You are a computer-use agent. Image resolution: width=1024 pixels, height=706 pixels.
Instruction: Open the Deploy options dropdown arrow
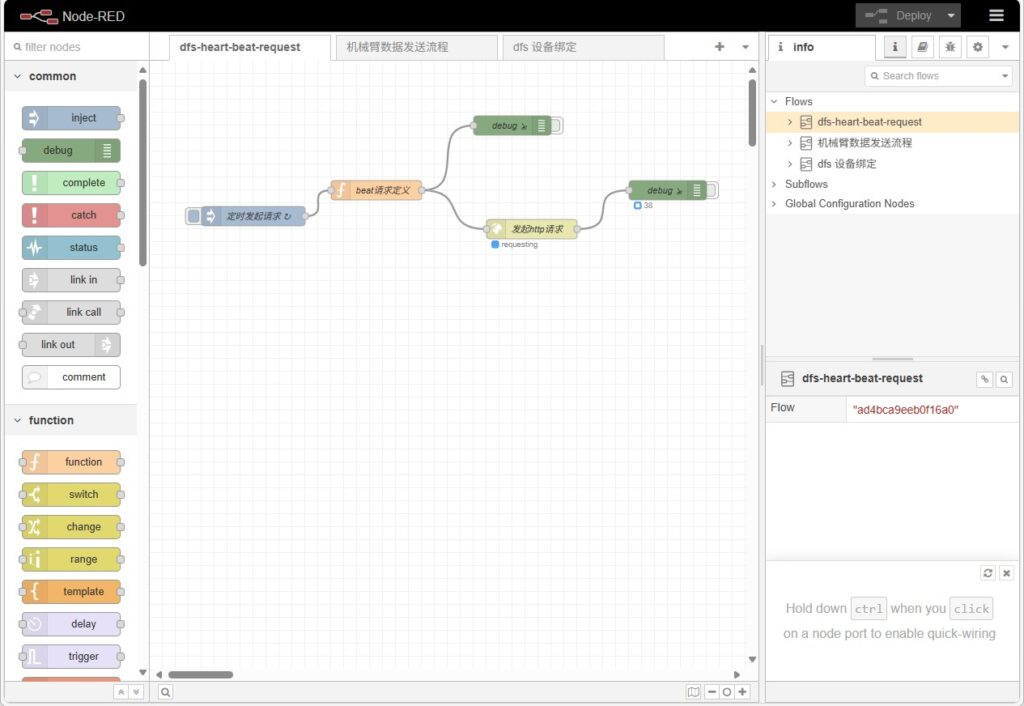[x=950, y=16]
